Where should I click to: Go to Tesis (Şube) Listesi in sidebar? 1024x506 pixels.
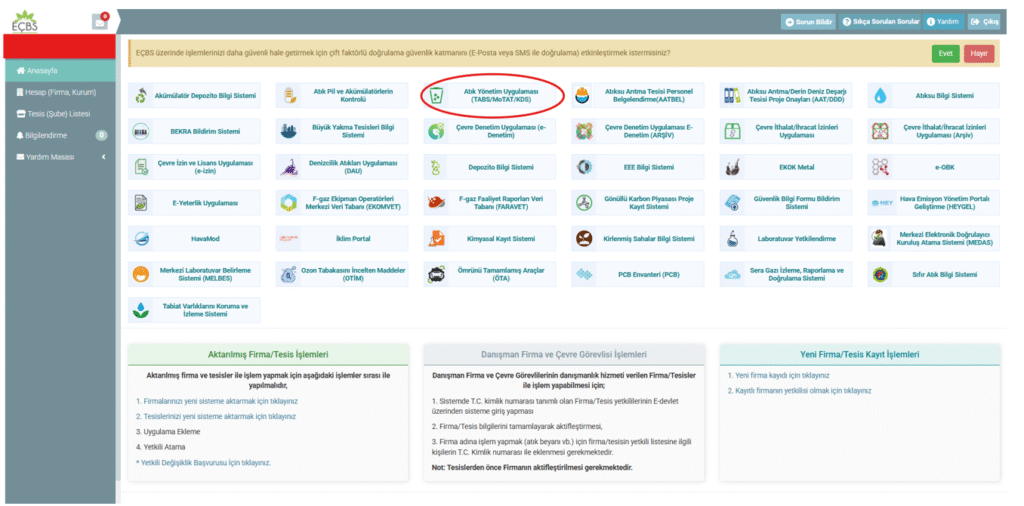pyautogui.click(x=58, y=113)
